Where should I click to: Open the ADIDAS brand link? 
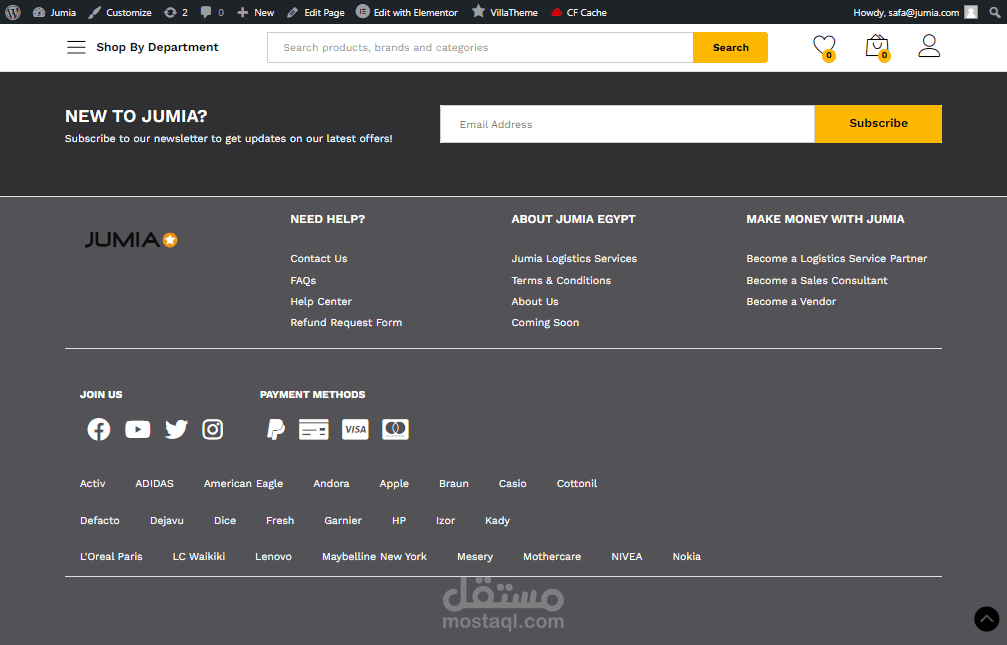[x=154, y=483]
